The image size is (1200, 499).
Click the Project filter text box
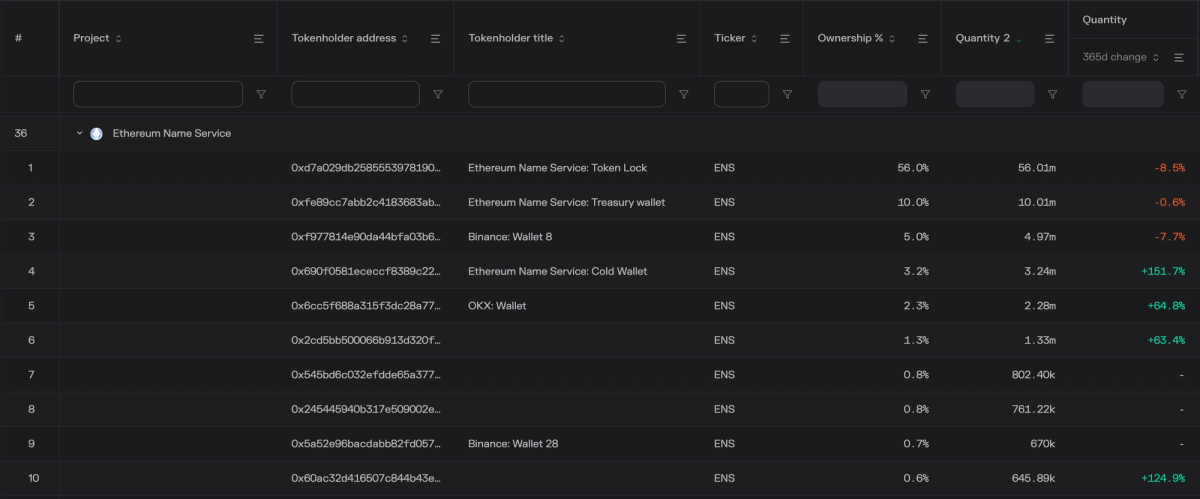coord(158,94)
